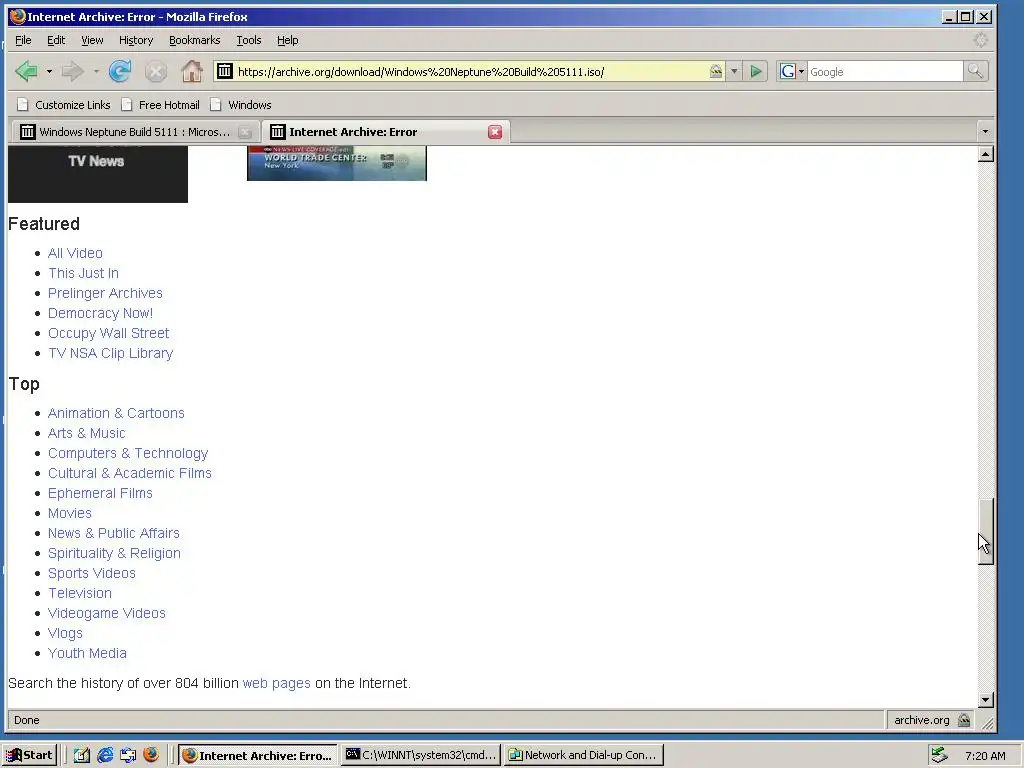Open the Windows Start button
This screenshot has height=768, width=1024.
pos(29,755)
